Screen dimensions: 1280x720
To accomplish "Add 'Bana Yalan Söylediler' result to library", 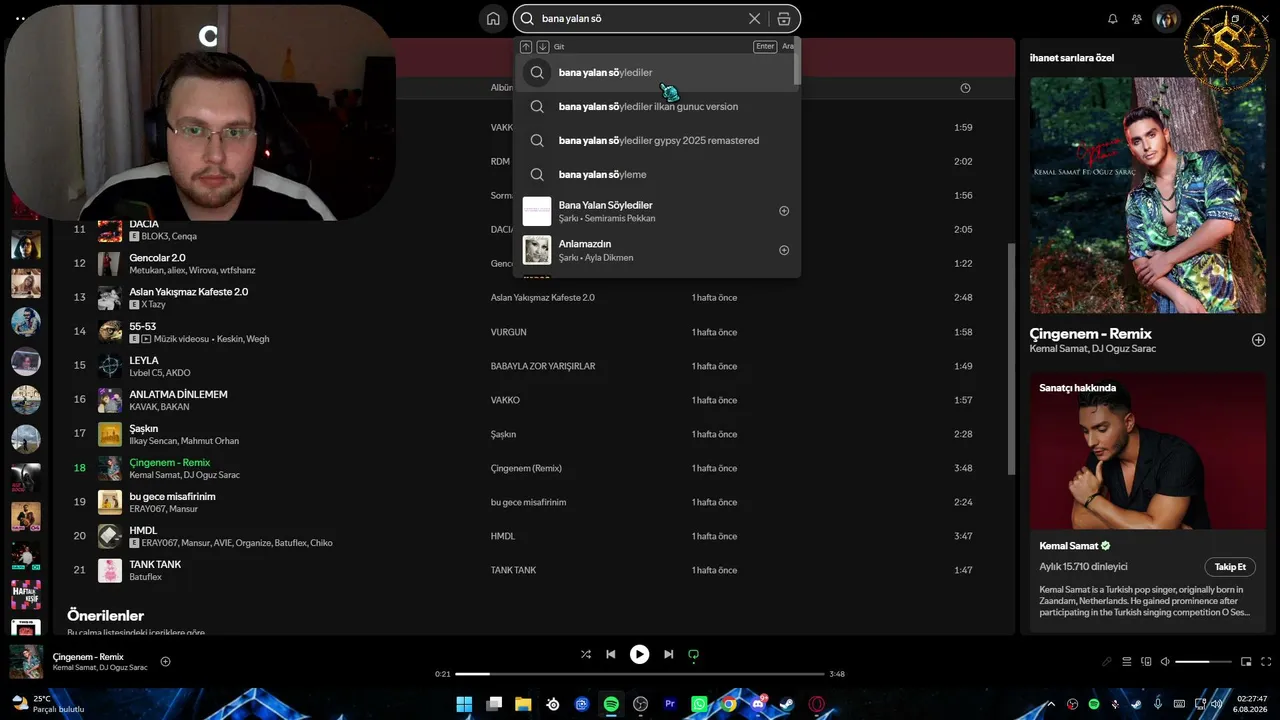I will pos(784,211).
